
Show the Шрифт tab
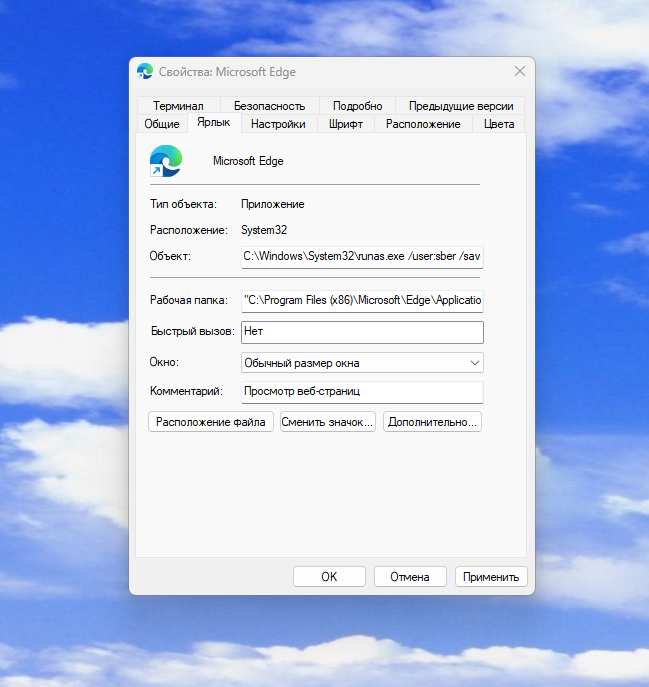coord(346,124)
